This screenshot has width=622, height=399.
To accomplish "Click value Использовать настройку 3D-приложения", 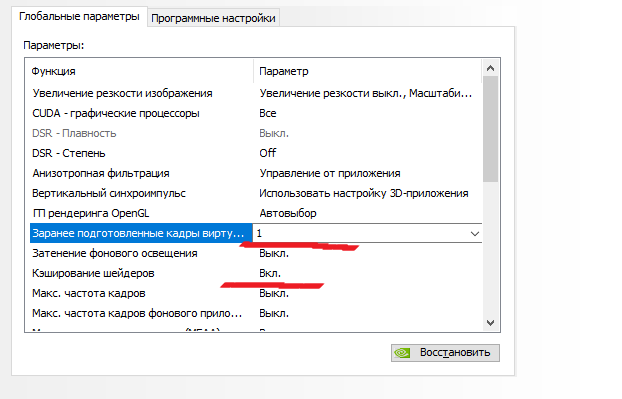I will pos(364,193).
